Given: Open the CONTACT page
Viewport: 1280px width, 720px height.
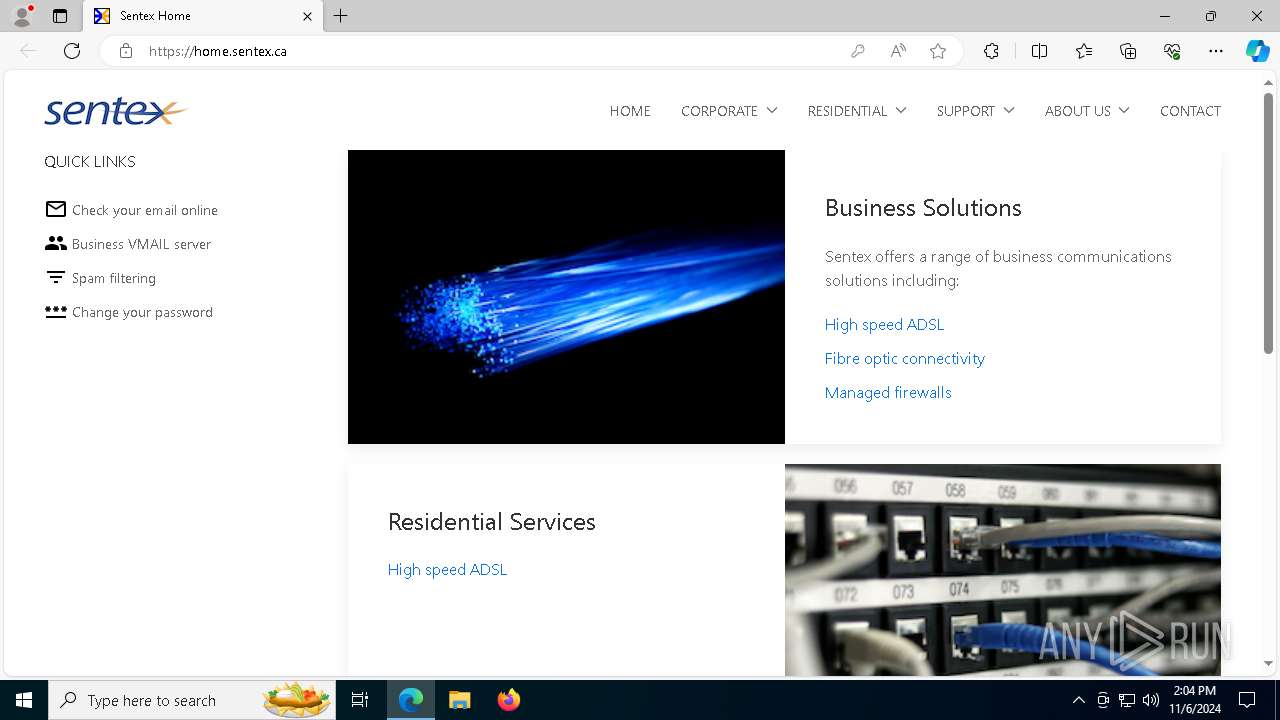Looking at the screenshot, I should pos(1190,111).
